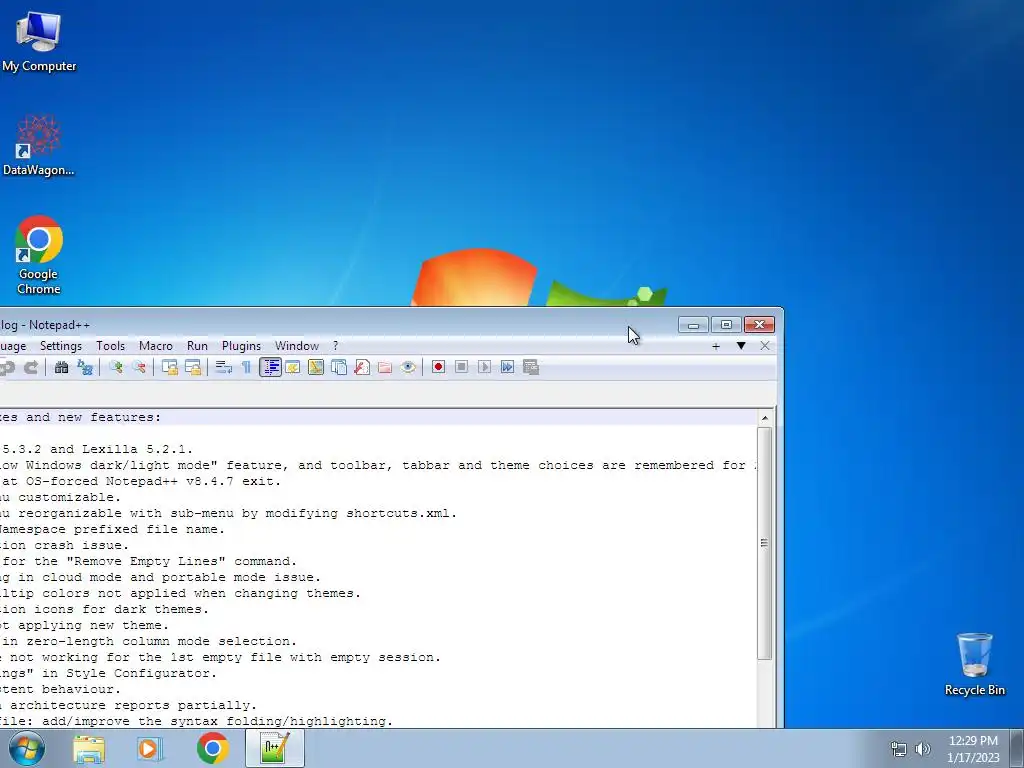This screenshot has width=1024, height=768.
Task: Close current document with menu bar X
Action: click(x=765, y=345)
